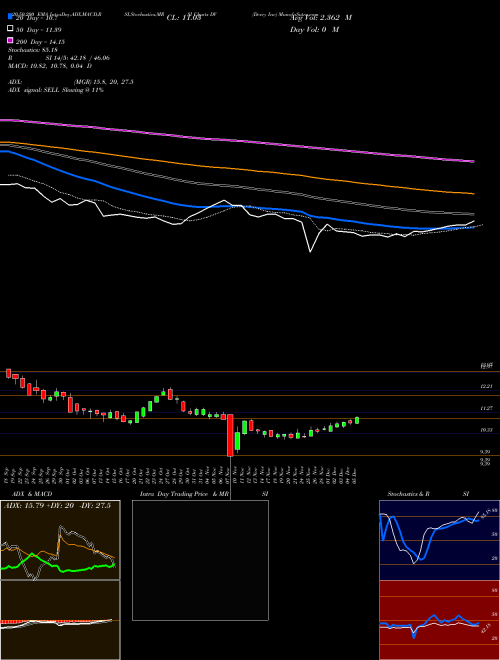Open the ADX & MACD indicator panel
This screenshot has height=660, width=500.
(60, 580)
